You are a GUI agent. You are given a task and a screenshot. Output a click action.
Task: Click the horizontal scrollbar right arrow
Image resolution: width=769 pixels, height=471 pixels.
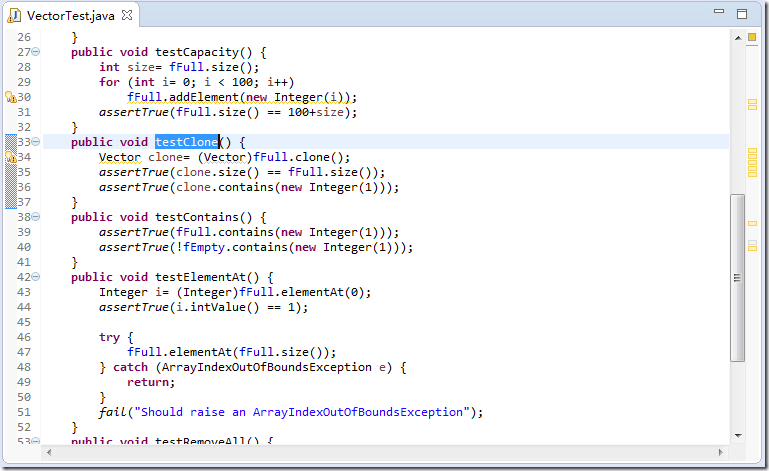(720, 452)
